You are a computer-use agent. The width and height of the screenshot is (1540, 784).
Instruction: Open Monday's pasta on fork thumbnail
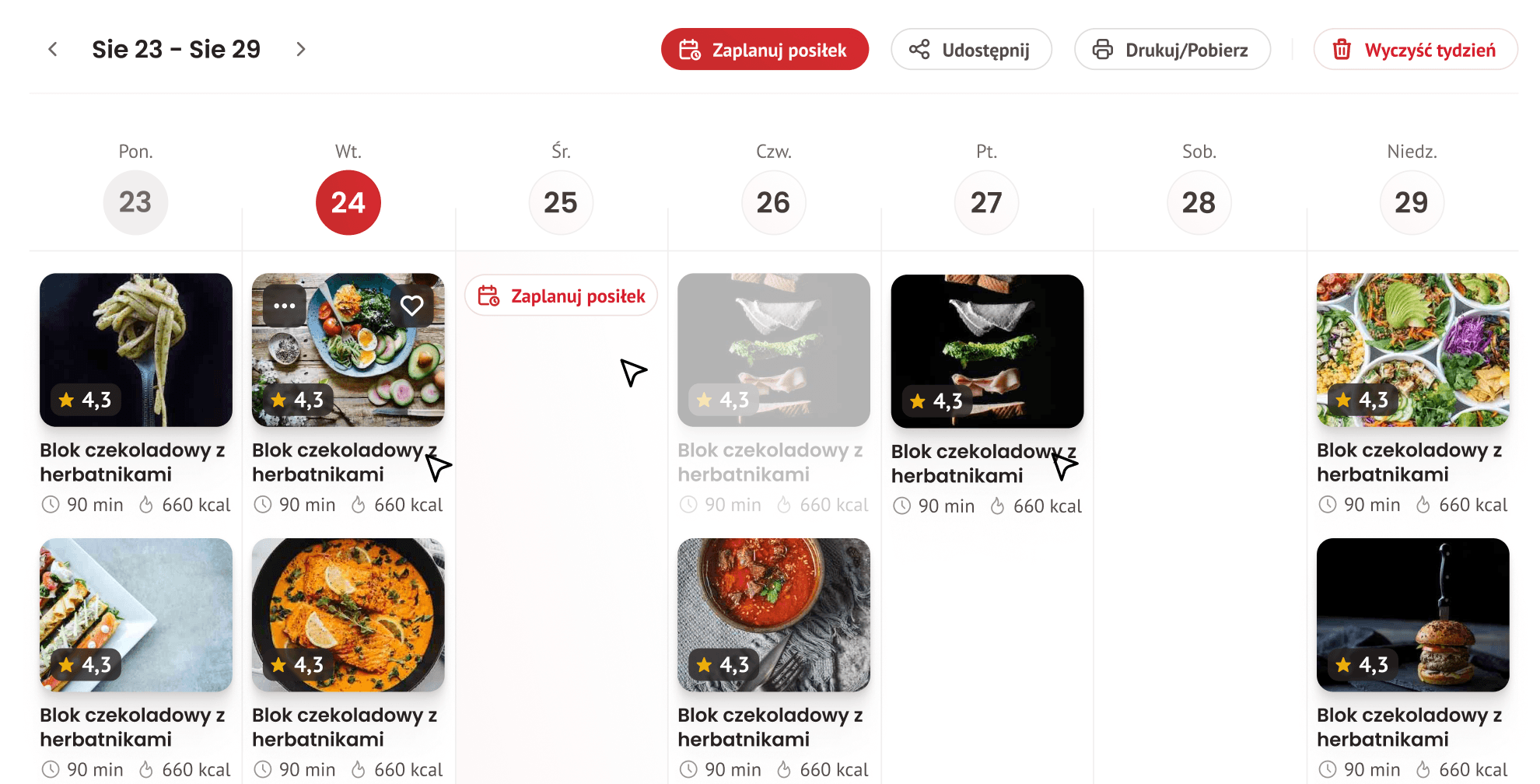point(136,349)
